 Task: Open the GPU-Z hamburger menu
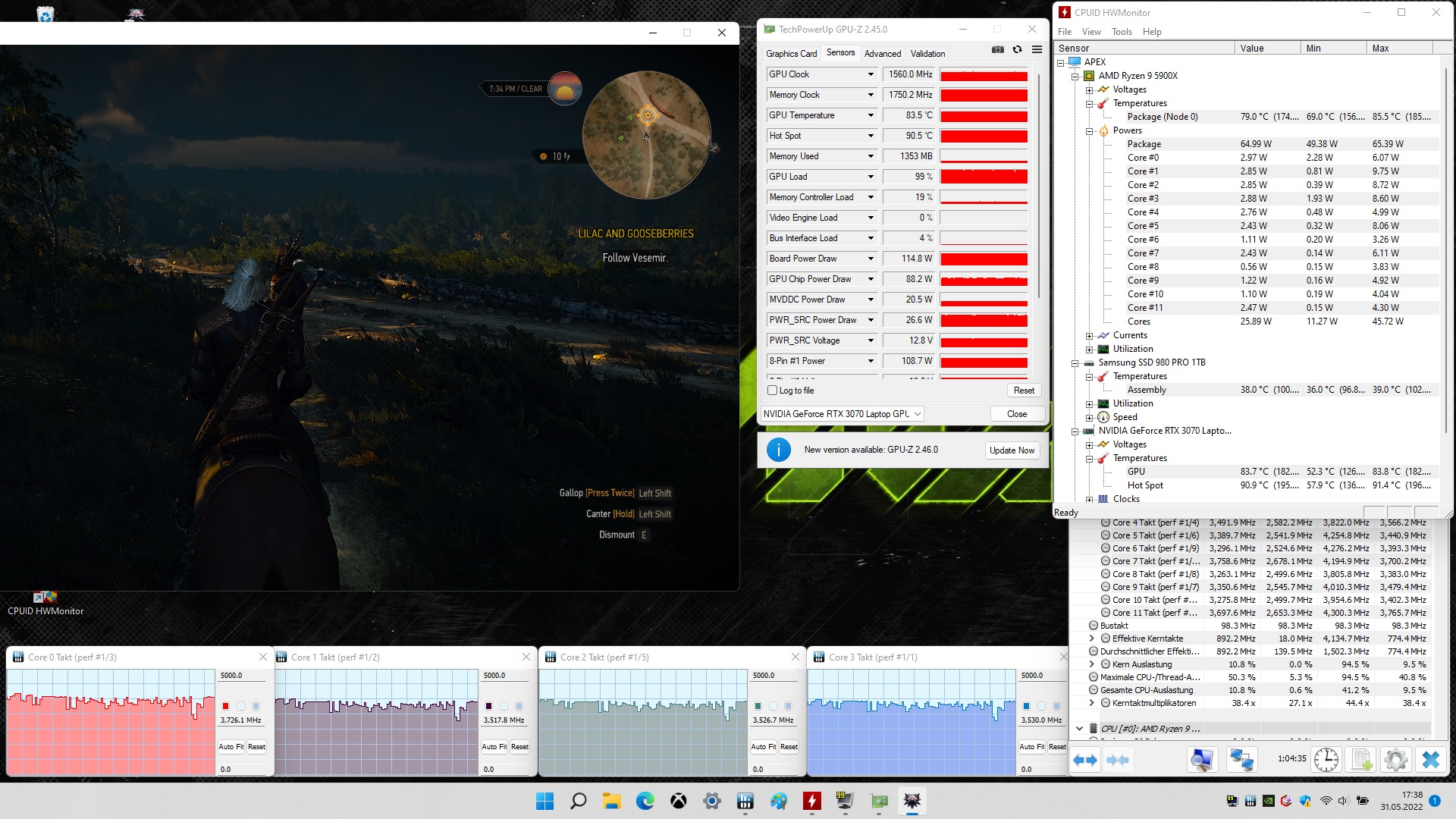(1037, 49)
